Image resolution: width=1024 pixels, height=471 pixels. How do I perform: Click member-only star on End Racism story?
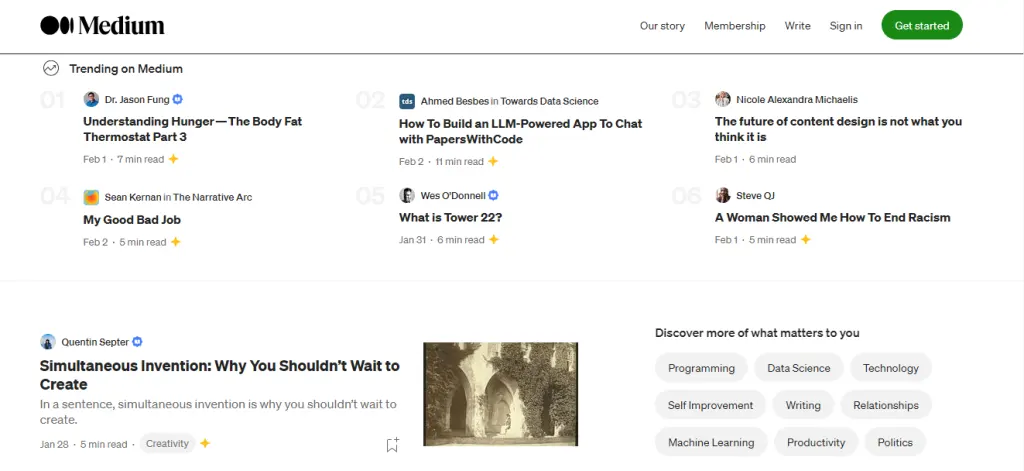[x=806, y=240]
